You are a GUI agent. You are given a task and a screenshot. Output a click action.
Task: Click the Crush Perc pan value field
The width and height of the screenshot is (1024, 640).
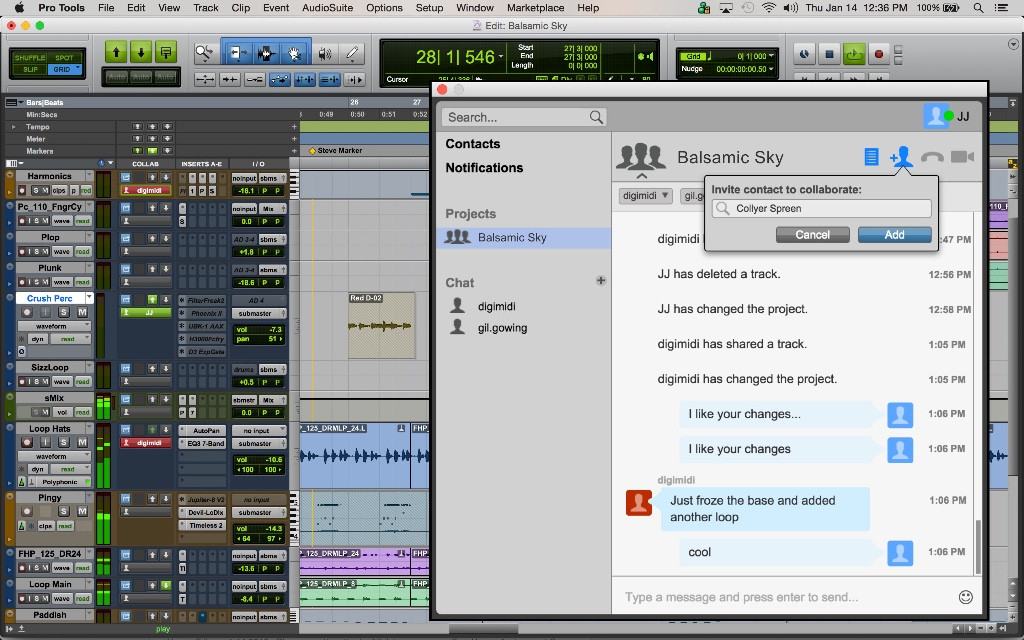point(259,339)
